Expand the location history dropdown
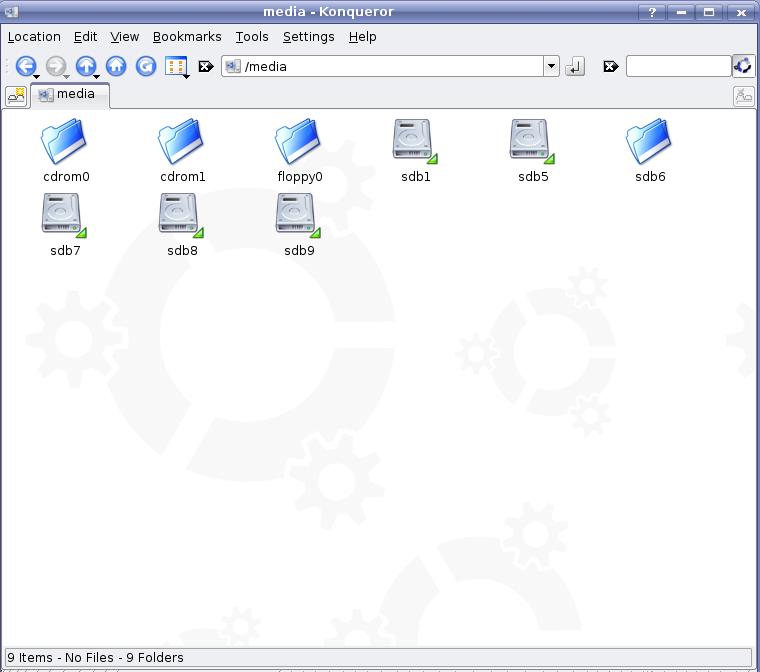760x672 pixels. 551,66
